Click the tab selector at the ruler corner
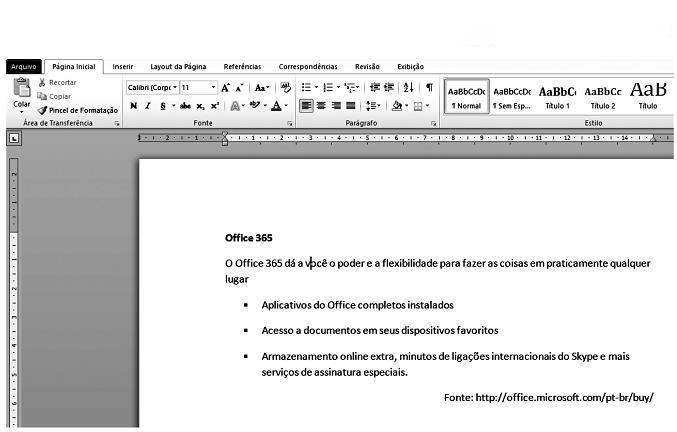677x432 pixels. (x=14, y=139)
